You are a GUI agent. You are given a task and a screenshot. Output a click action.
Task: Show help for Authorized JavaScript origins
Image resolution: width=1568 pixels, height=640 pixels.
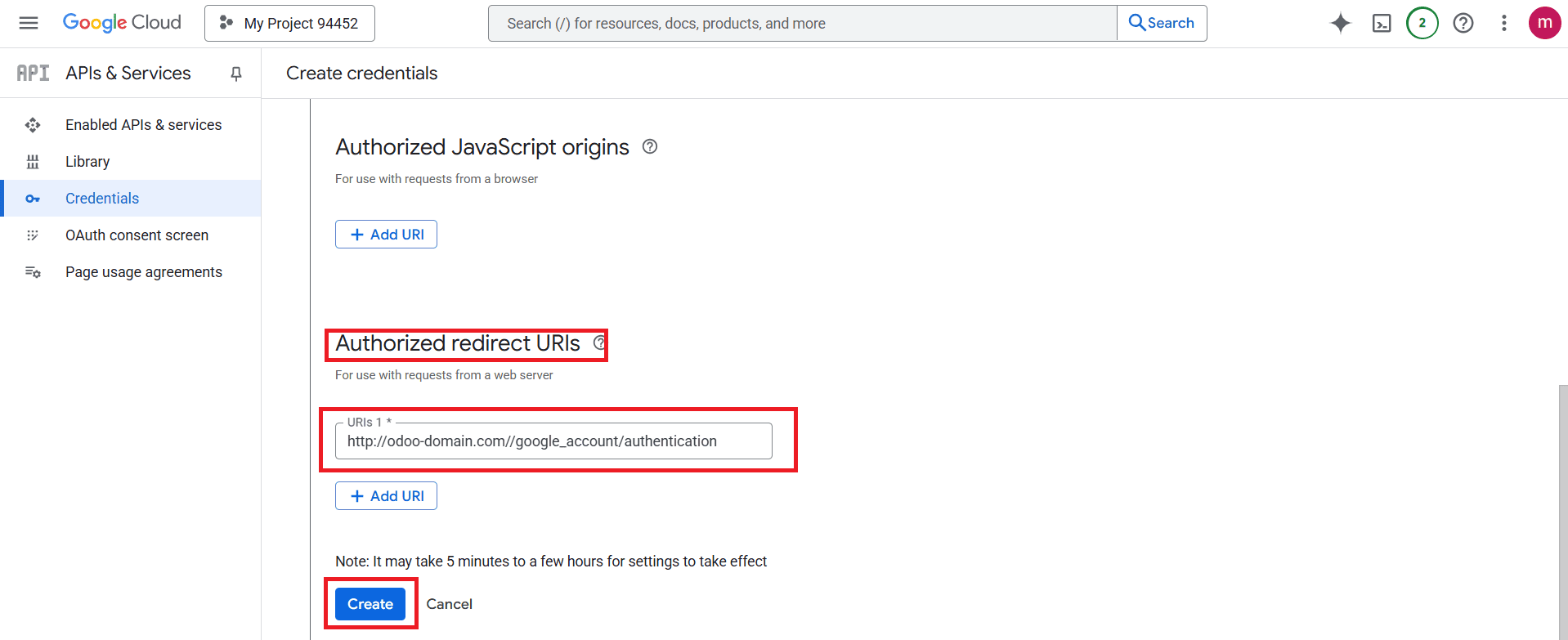[650, 146]
